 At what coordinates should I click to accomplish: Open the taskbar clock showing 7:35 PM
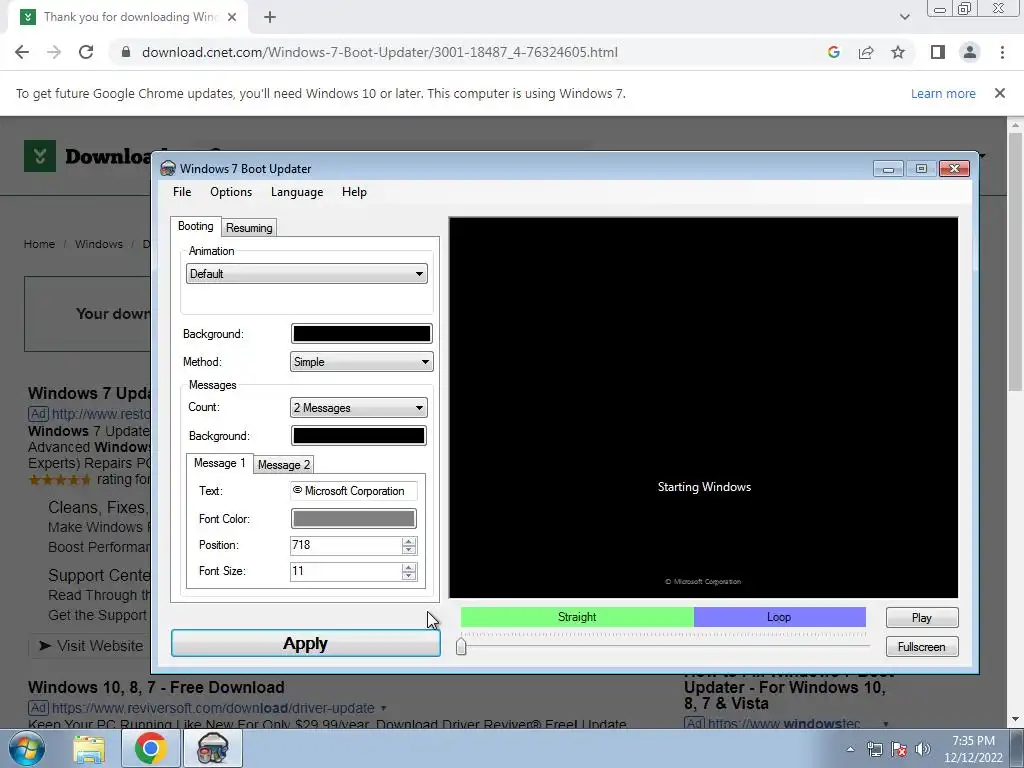[x=973, y=749]
